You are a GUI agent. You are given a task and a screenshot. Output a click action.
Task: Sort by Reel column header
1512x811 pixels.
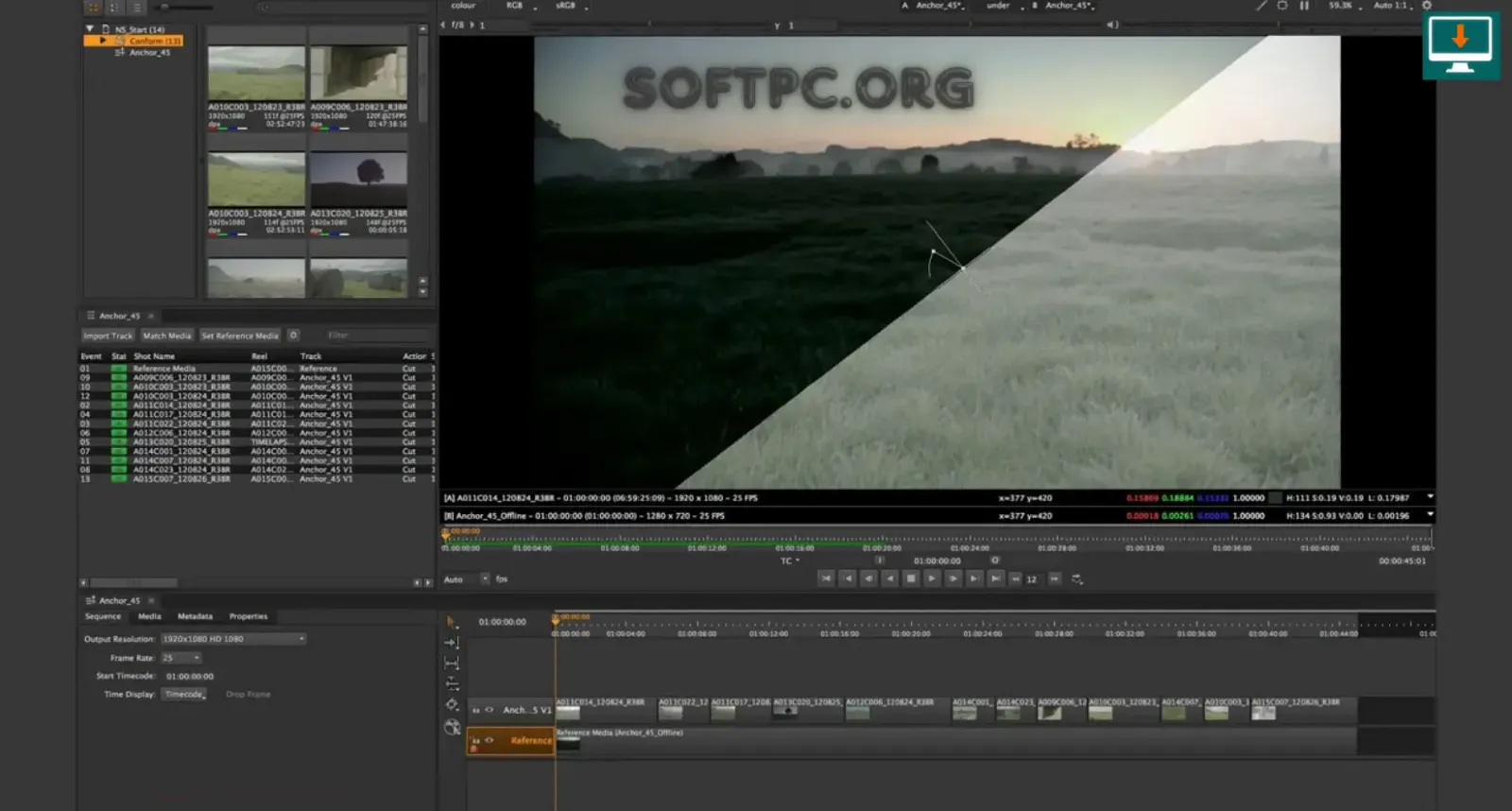[259, 356]
